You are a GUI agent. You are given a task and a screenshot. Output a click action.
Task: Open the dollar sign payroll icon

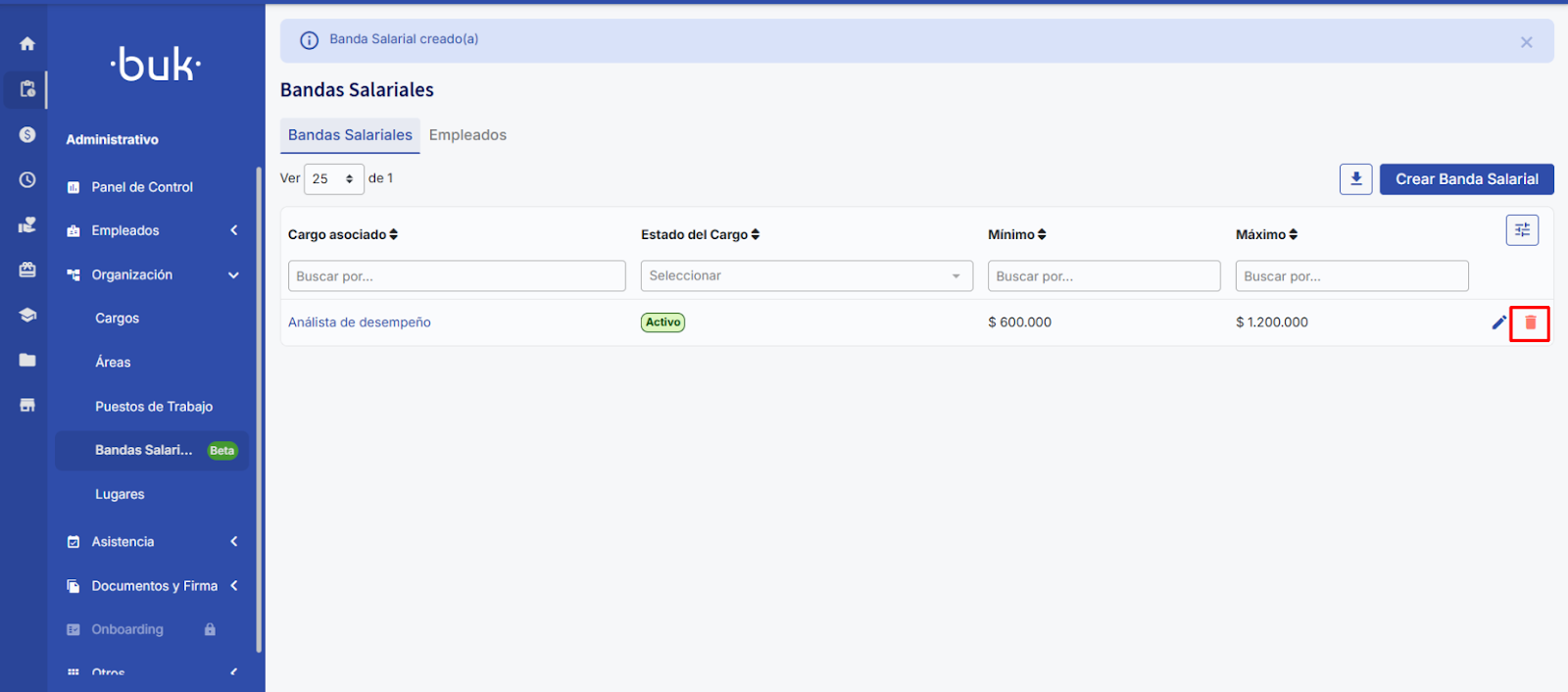point(27,134)
